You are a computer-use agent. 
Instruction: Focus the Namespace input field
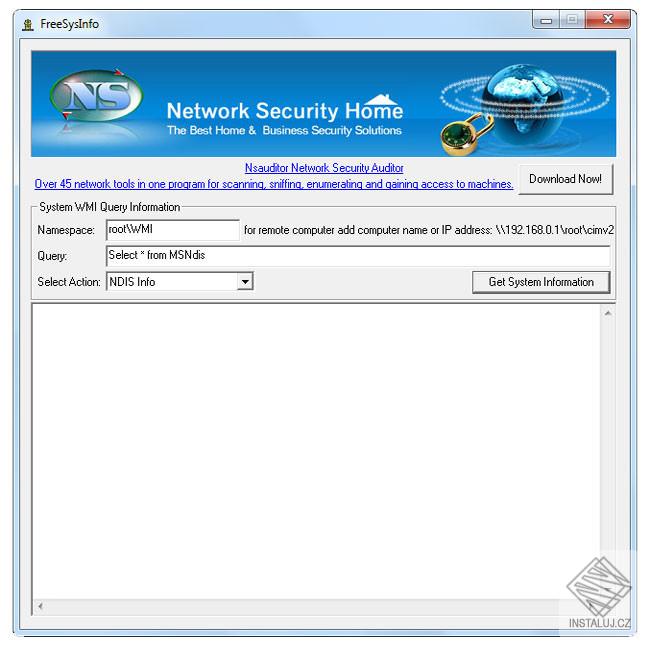(x=173, y=230)
